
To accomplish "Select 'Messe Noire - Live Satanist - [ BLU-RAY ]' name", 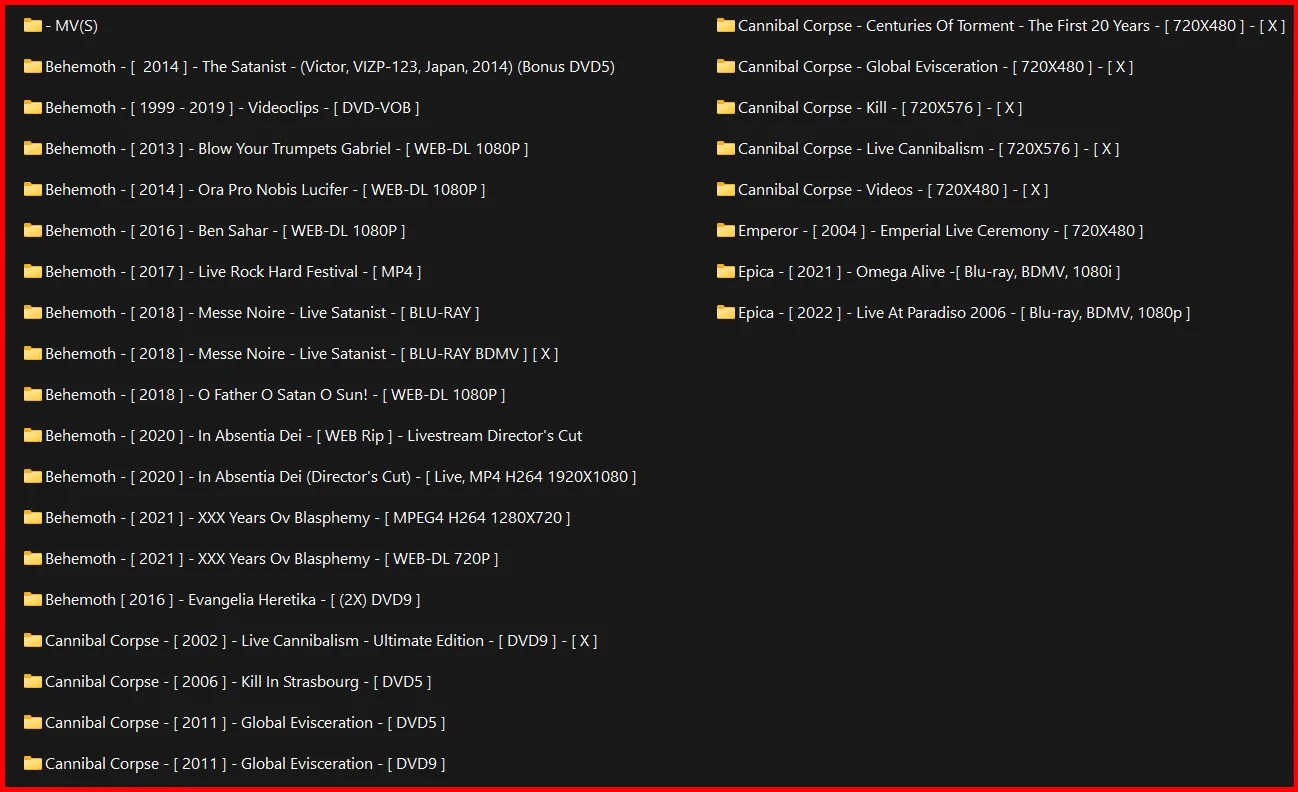I will click(262, 313).
